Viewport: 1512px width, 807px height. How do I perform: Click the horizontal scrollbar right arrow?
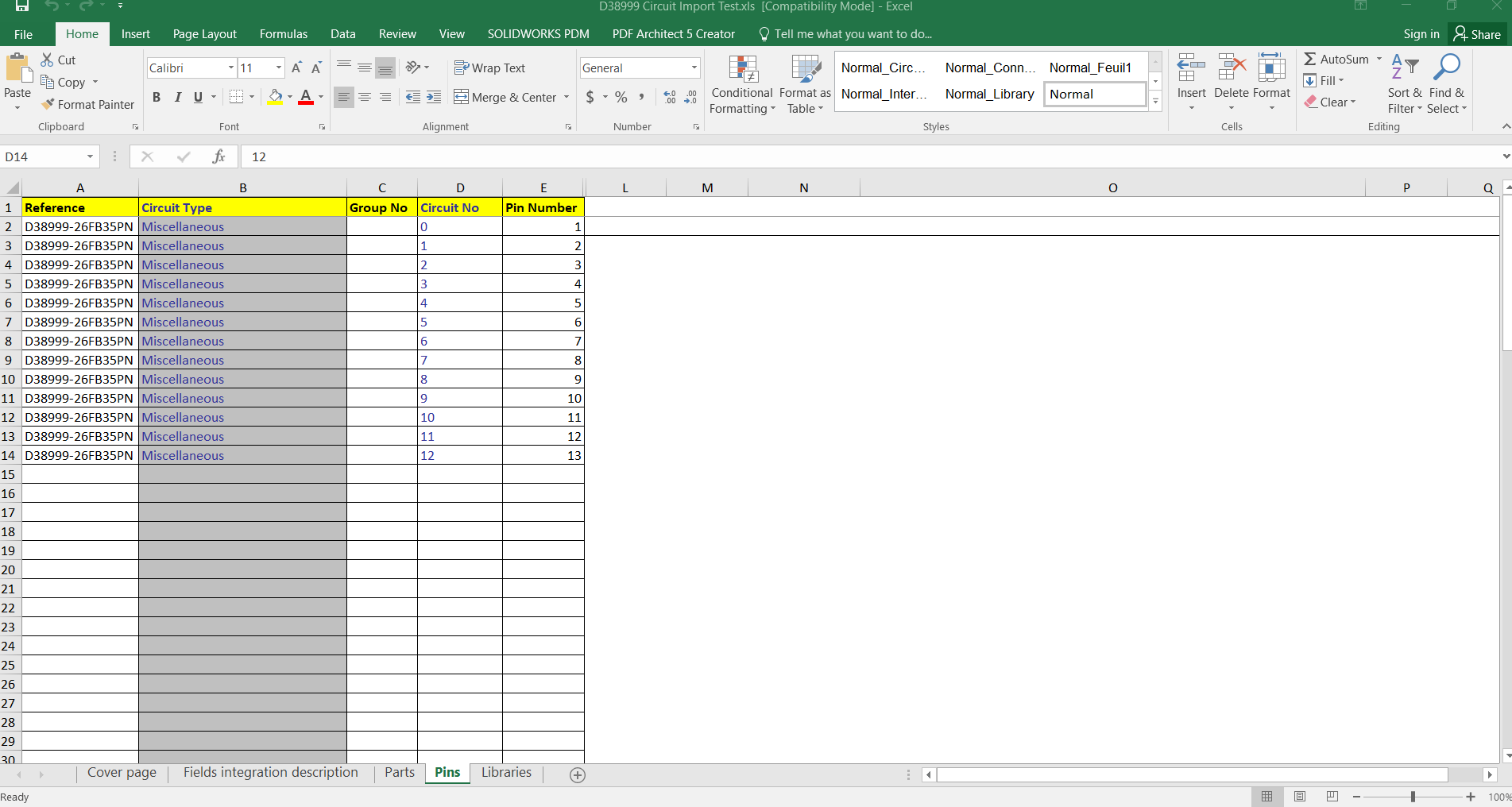(x=1490, y=774)
